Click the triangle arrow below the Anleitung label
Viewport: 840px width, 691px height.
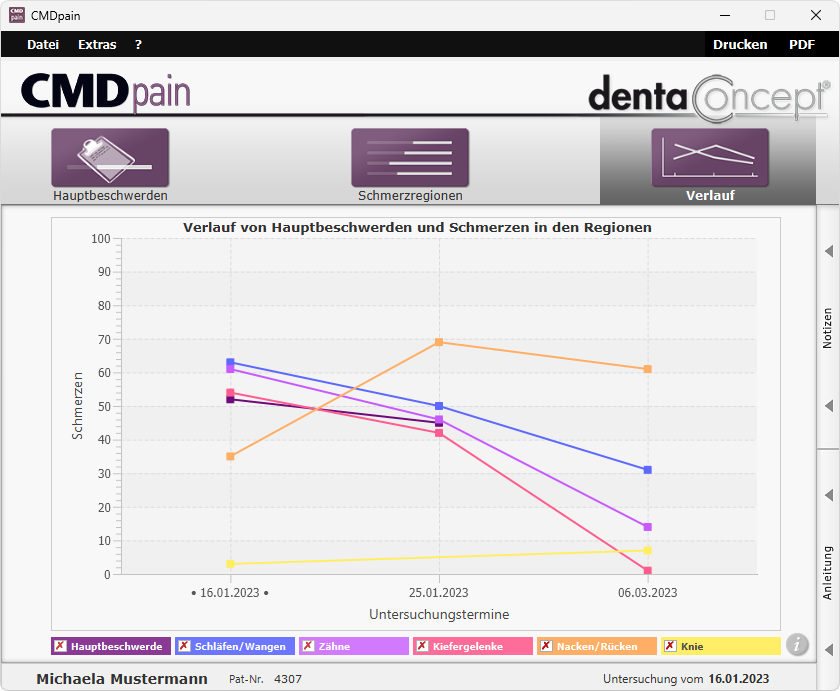point(829,650)
